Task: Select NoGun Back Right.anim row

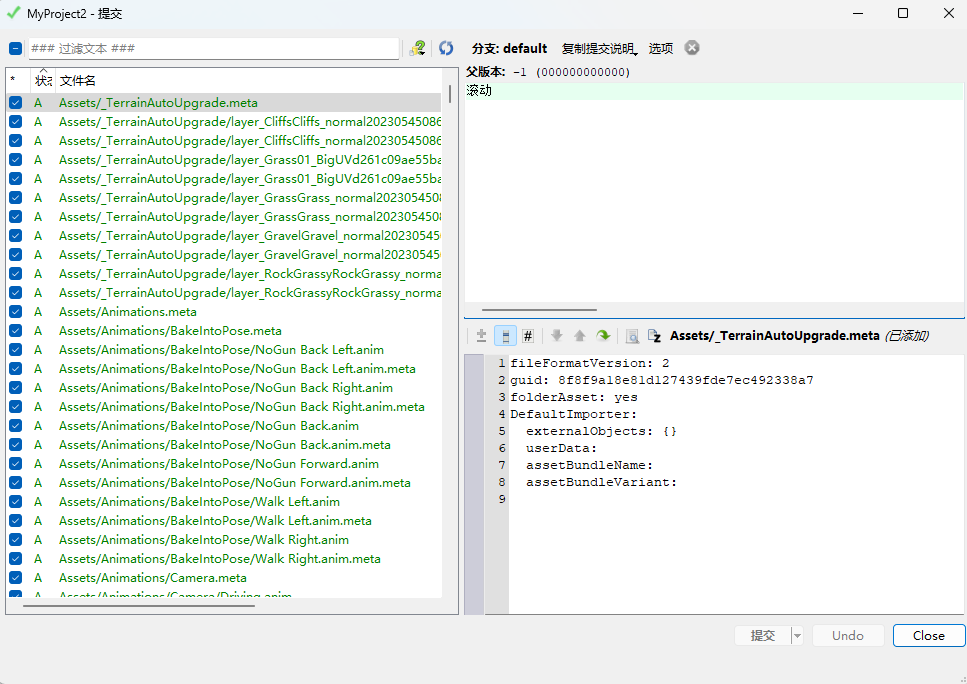Action: [x=224, y=388]
